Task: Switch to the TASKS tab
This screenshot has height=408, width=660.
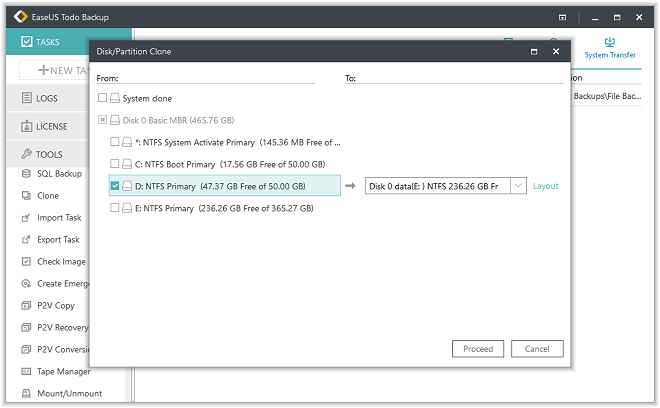Action: pyautogui.click(x=47, y=43)
